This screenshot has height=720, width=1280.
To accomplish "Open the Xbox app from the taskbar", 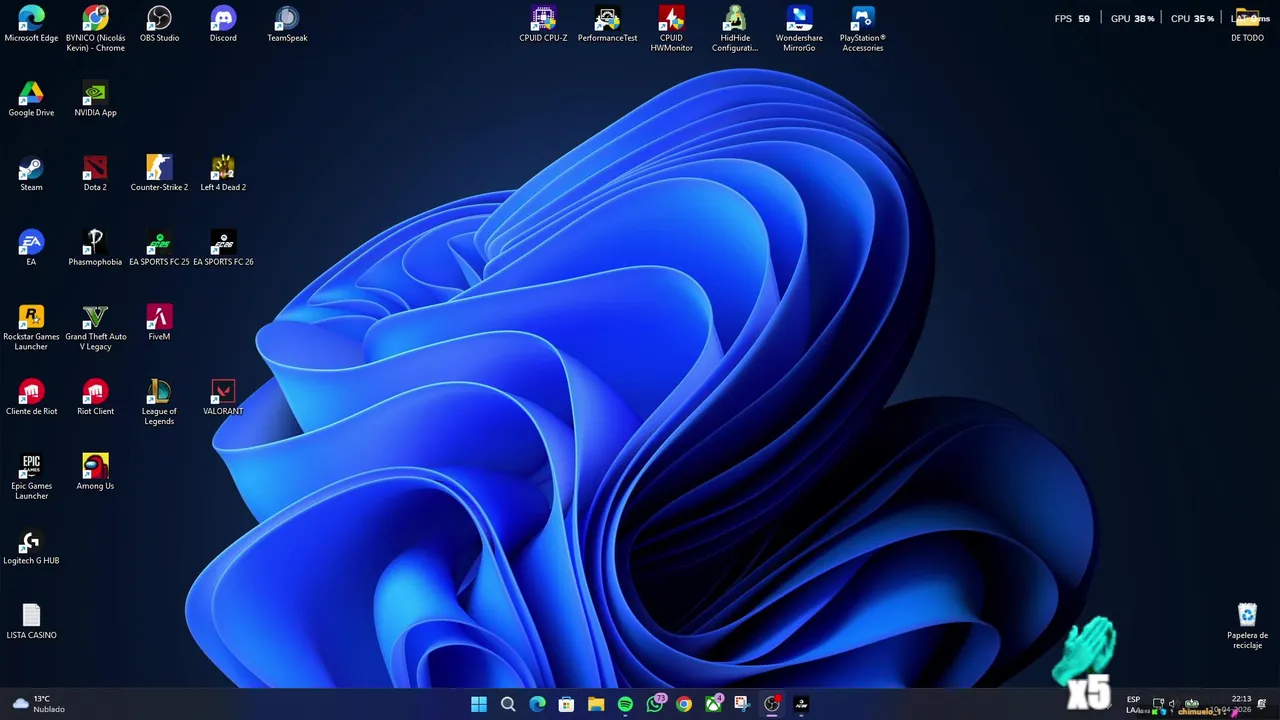I will 713,704.
